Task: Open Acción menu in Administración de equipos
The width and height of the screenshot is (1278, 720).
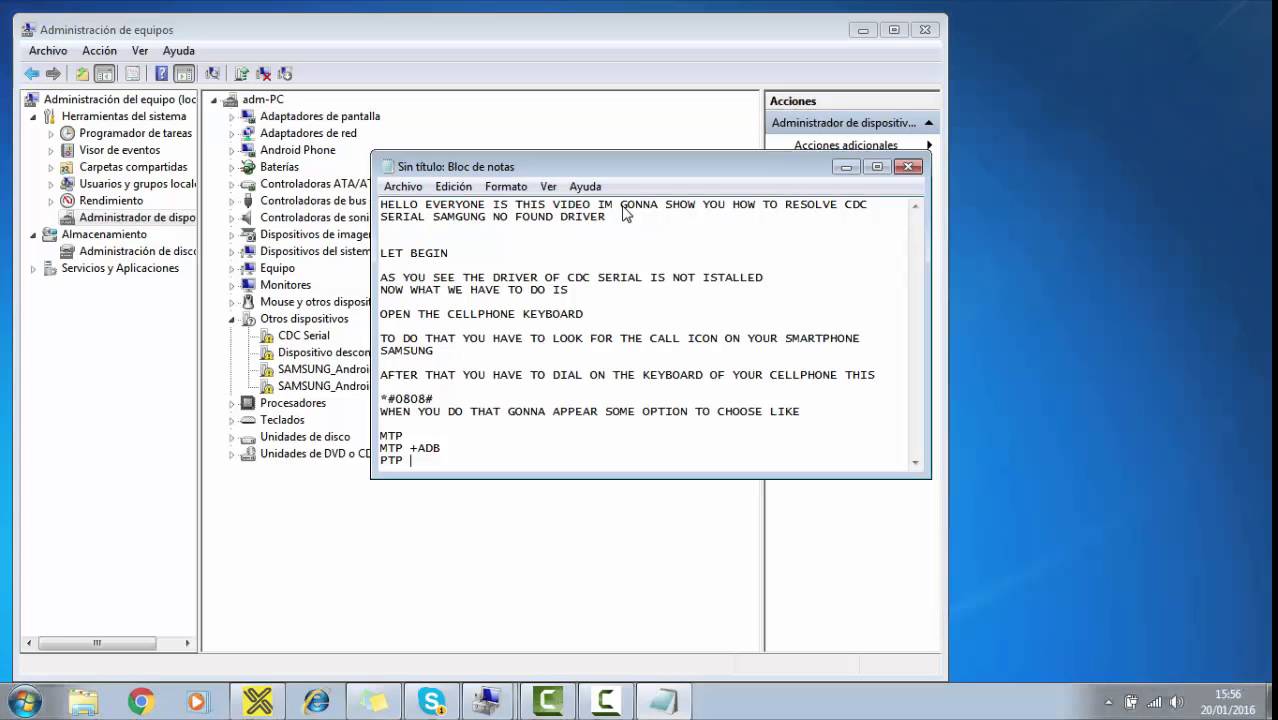Action: (x=99, y=51)
